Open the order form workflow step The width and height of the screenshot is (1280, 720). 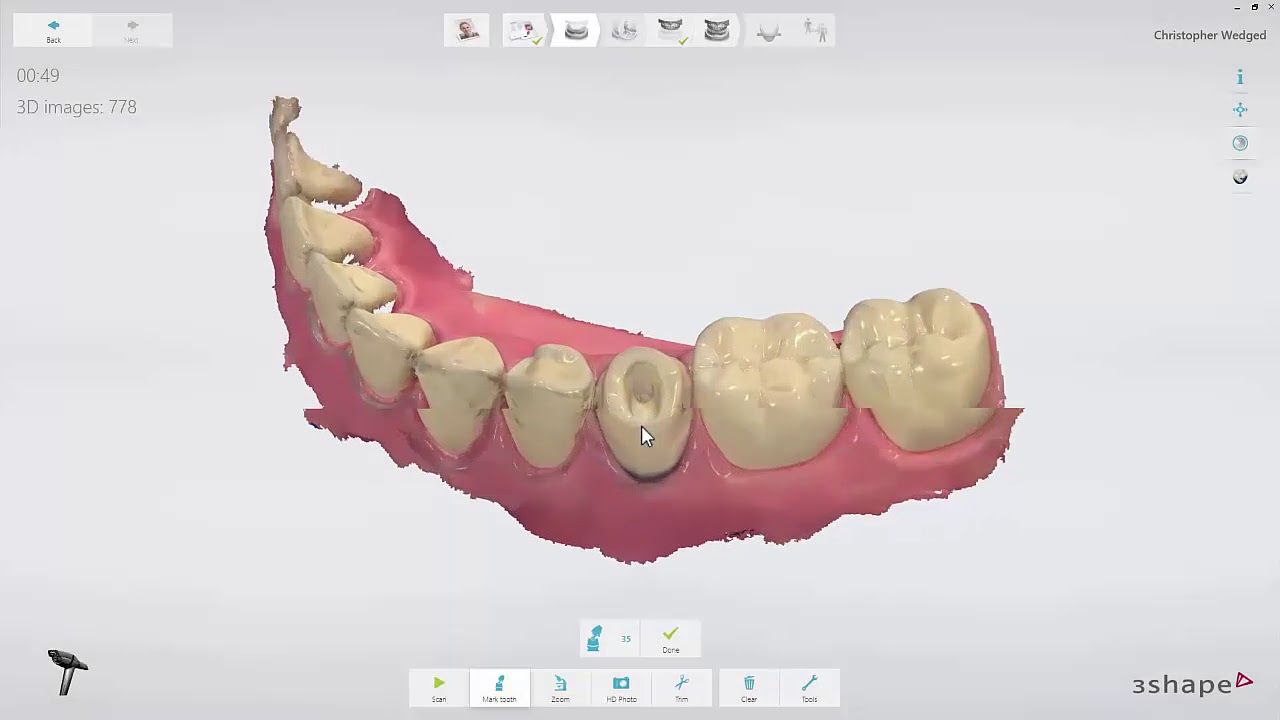pyautogui.click(x=523, y=31)
